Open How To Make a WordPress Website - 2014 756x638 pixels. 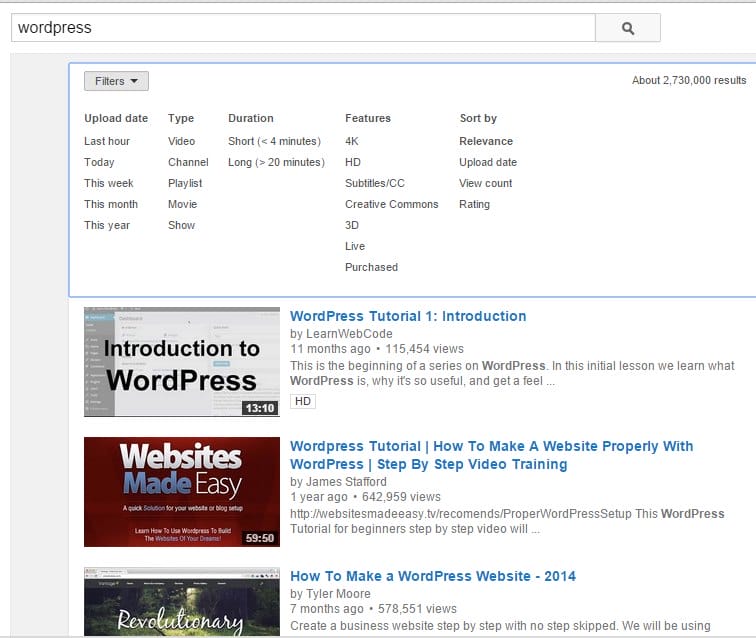tap(433, 576)
